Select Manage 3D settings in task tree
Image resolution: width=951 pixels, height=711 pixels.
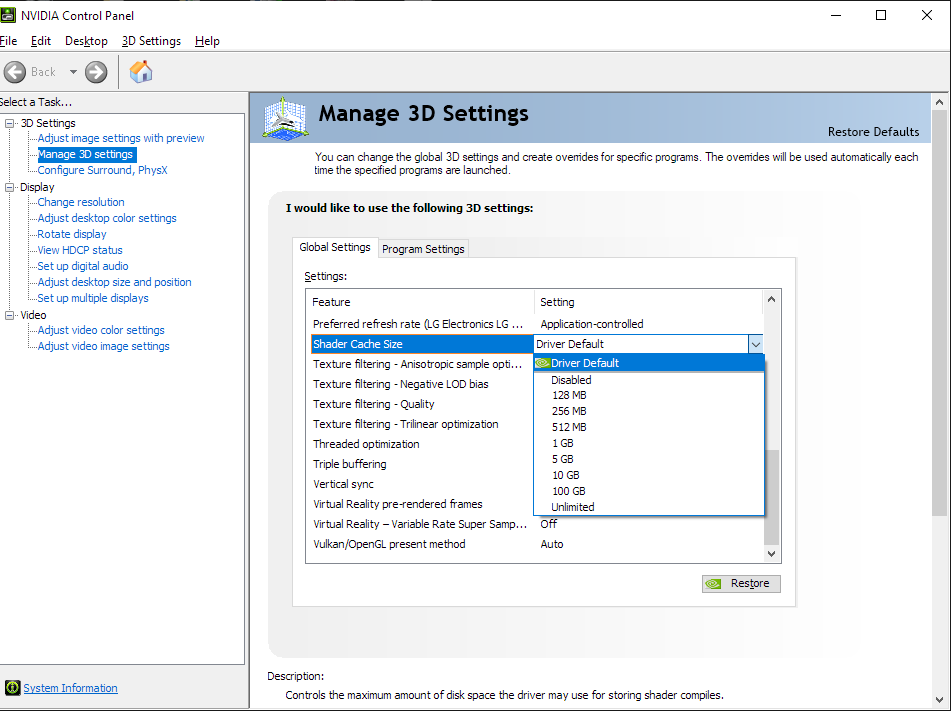pos(87,154)
